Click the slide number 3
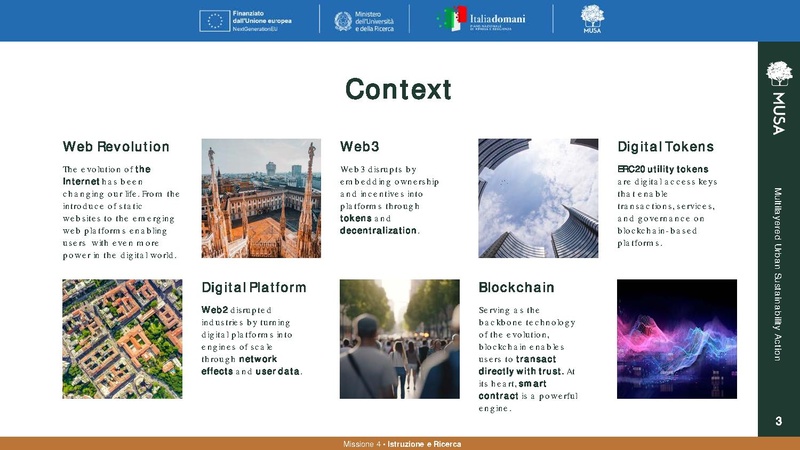800x450 pixels. coord(778,421)
